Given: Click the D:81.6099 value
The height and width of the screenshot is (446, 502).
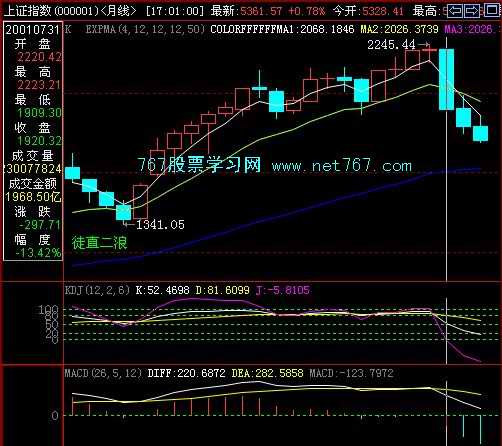Looking at the screenshot, I should pyautogui.click(x=222, y=290).
